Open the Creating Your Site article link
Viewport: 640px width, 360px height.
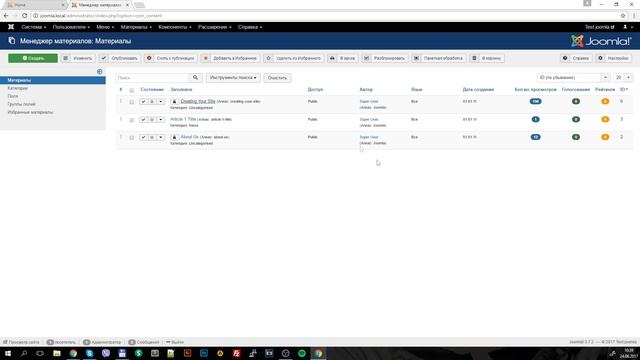click(198, 101)
